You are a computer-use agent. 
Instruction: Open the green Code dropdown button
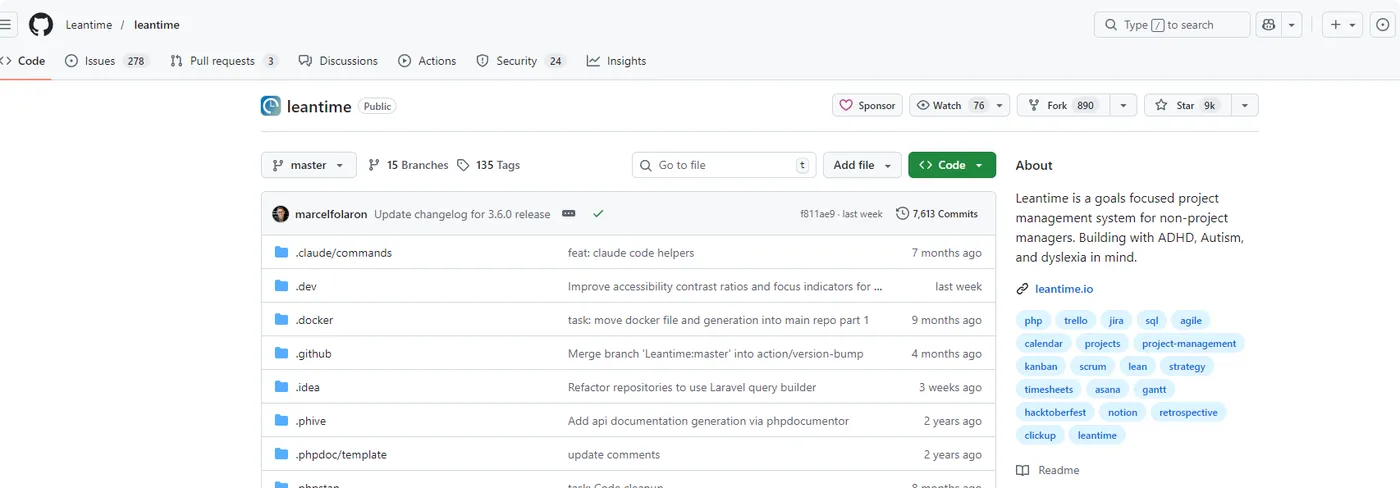(x=952, y=165)
